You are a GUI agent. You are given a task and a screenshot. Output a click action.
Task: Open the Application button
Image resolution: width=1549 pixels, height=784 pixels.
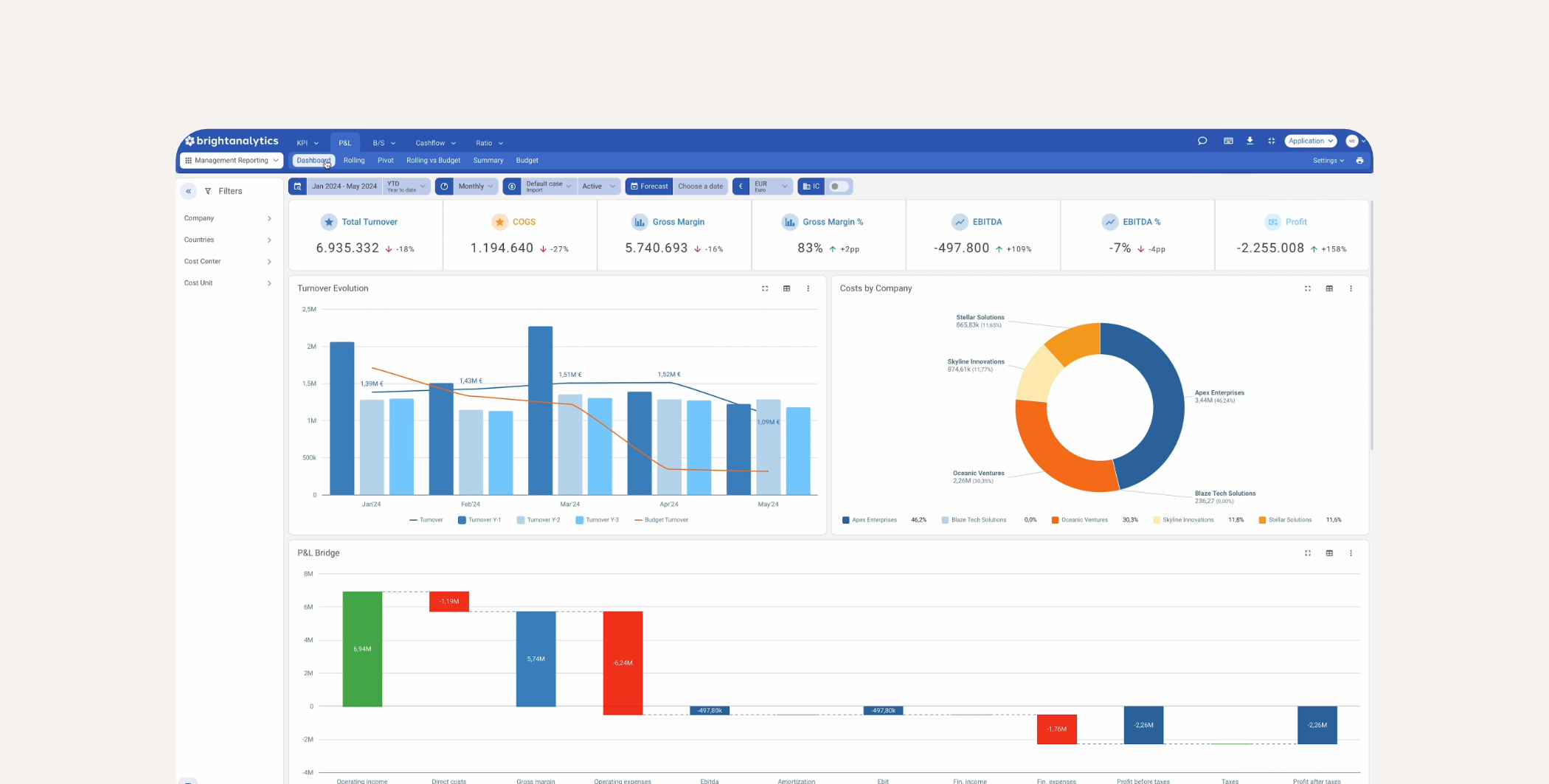tap(1310, 141)
